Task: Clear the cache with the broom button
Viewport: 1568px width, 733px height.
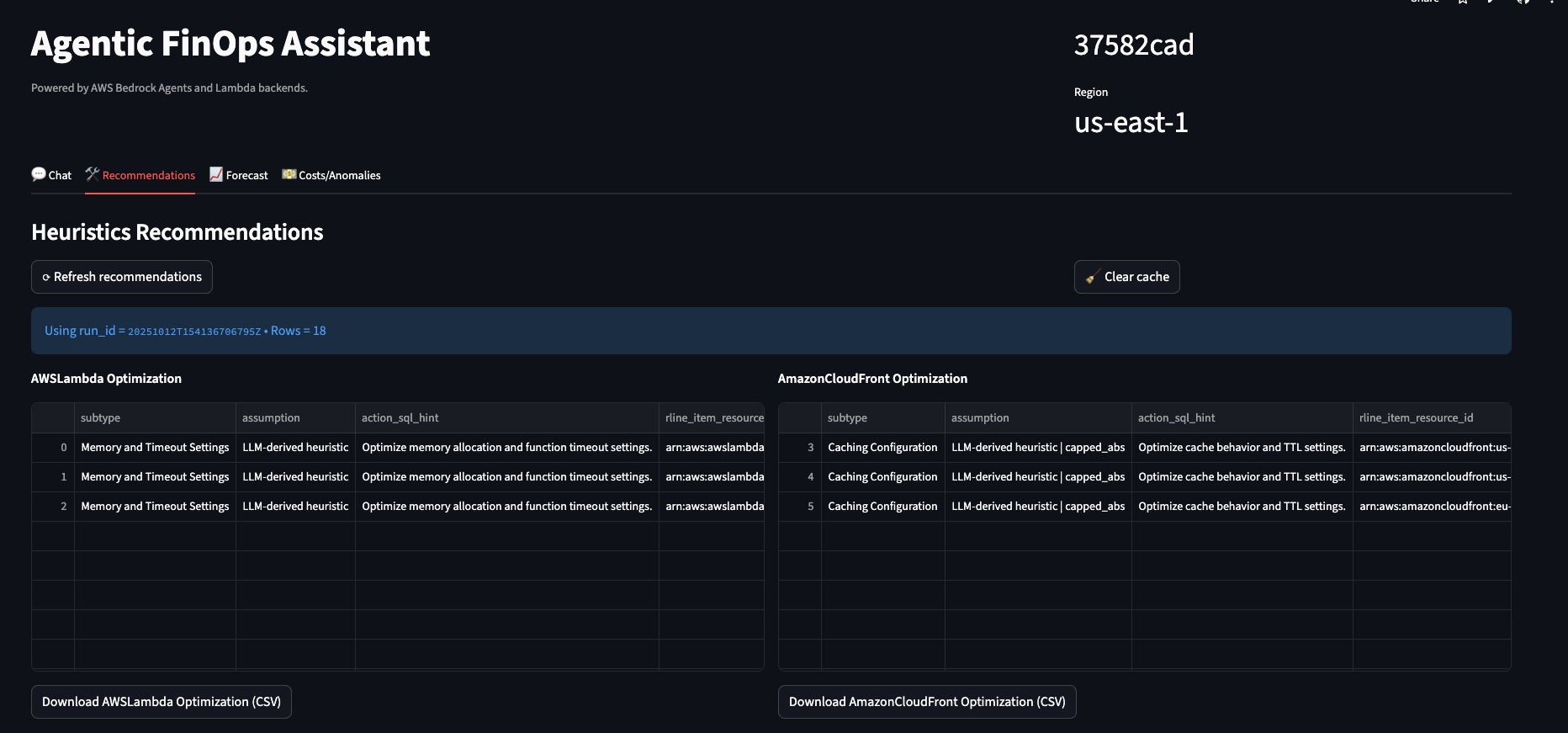Action: [1126, 277]
